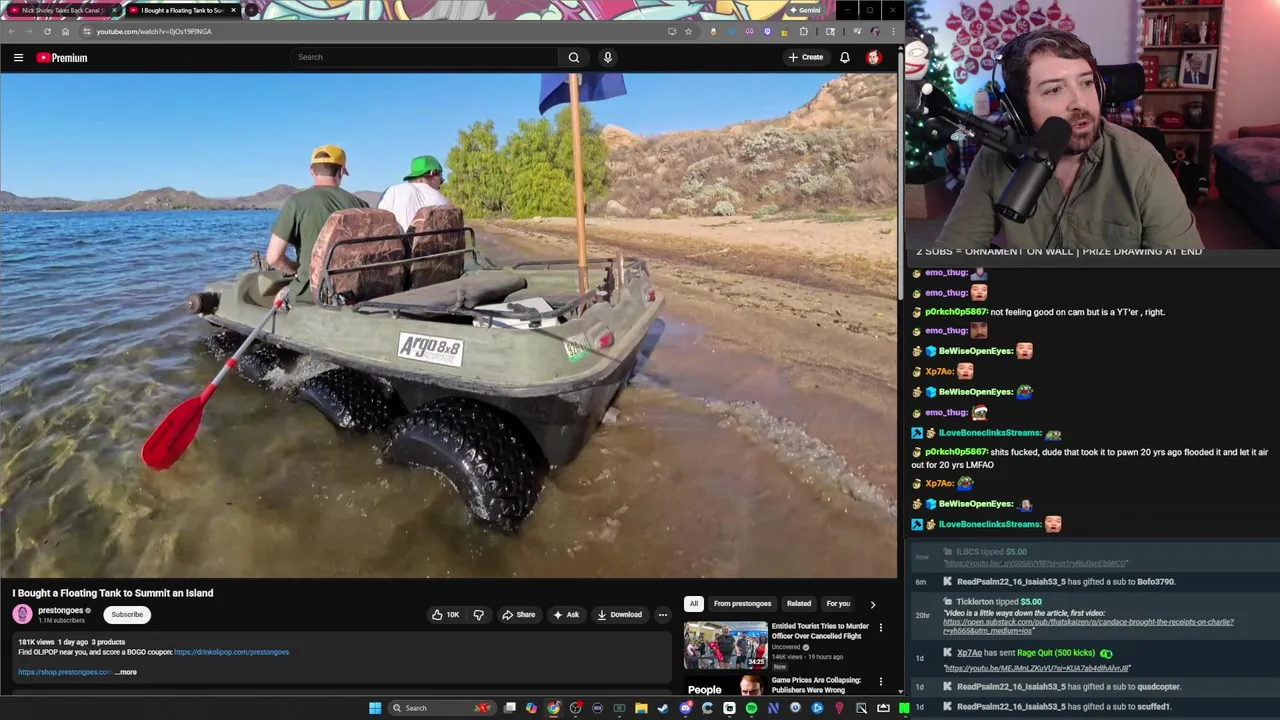
Task: Open the ILBCS tip youtu.be link
Action: pos(1035,563)
